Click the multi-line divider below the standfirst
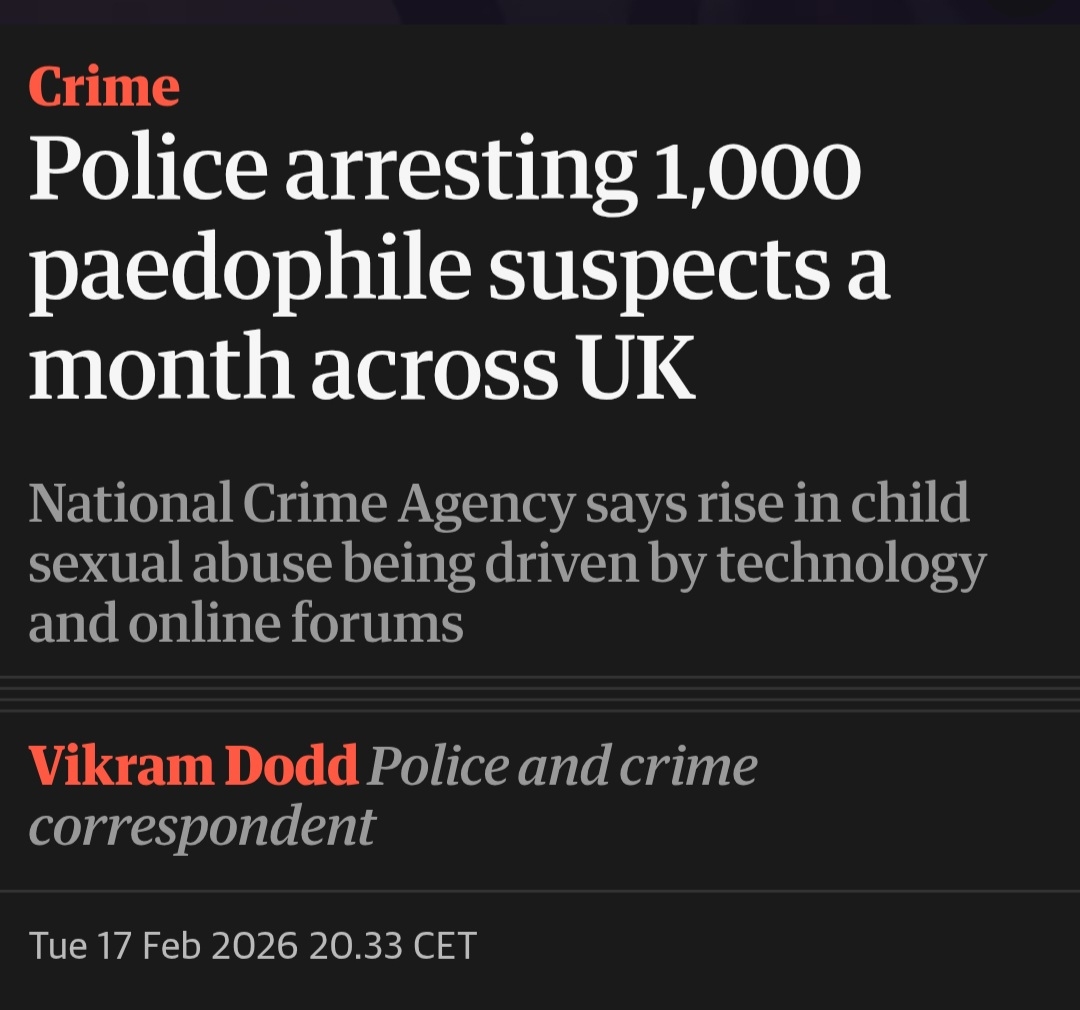This screenshot has height=1010, width=1080. (x=540, y=695)
